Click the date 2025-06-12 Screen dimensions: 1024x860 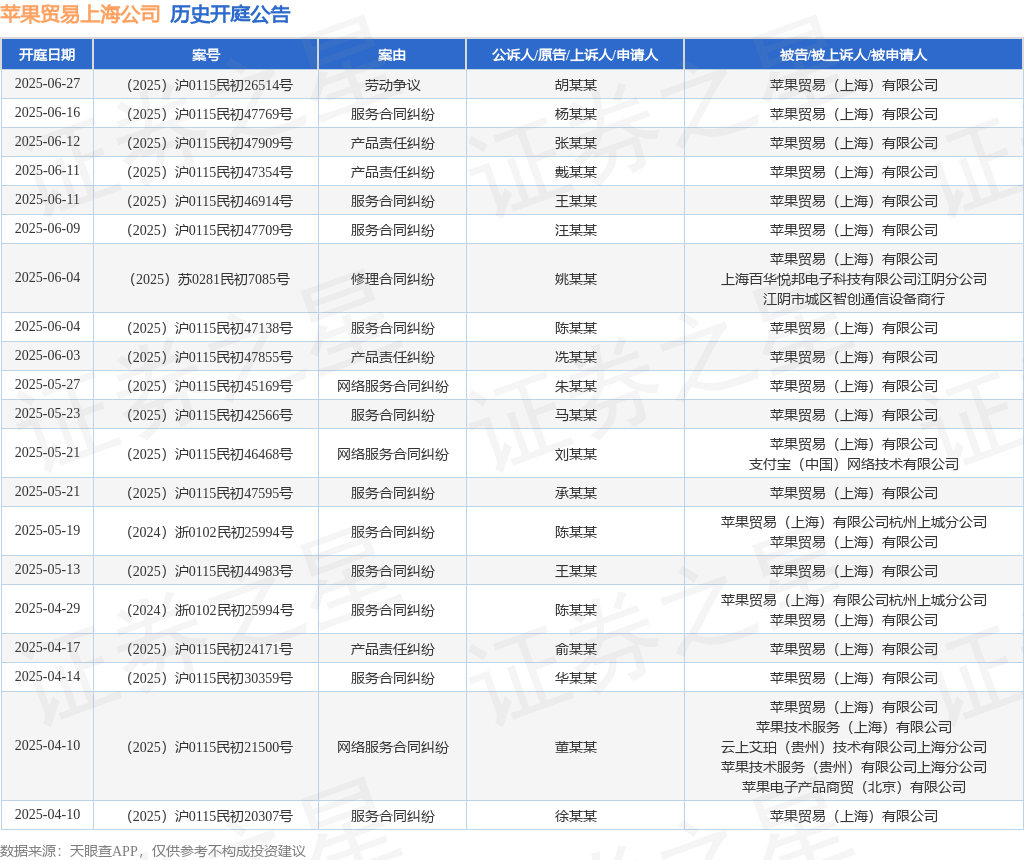pos(48,141)
